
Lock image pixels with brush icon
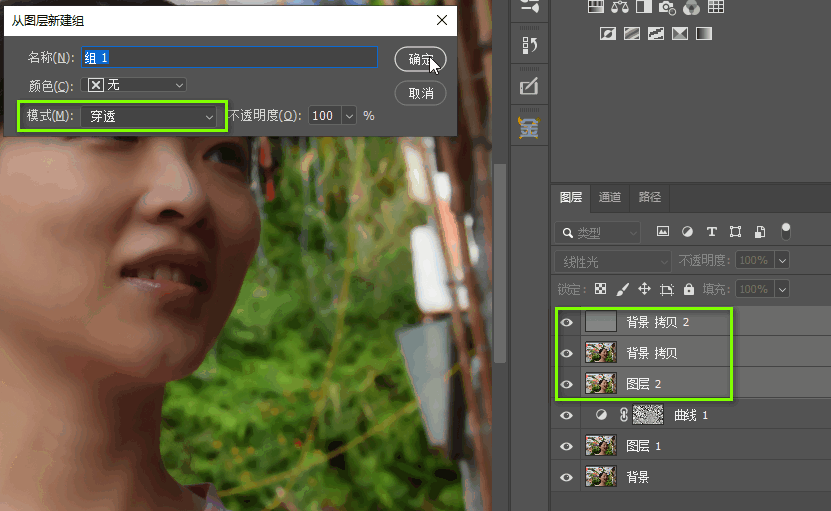tap(623, 289)
